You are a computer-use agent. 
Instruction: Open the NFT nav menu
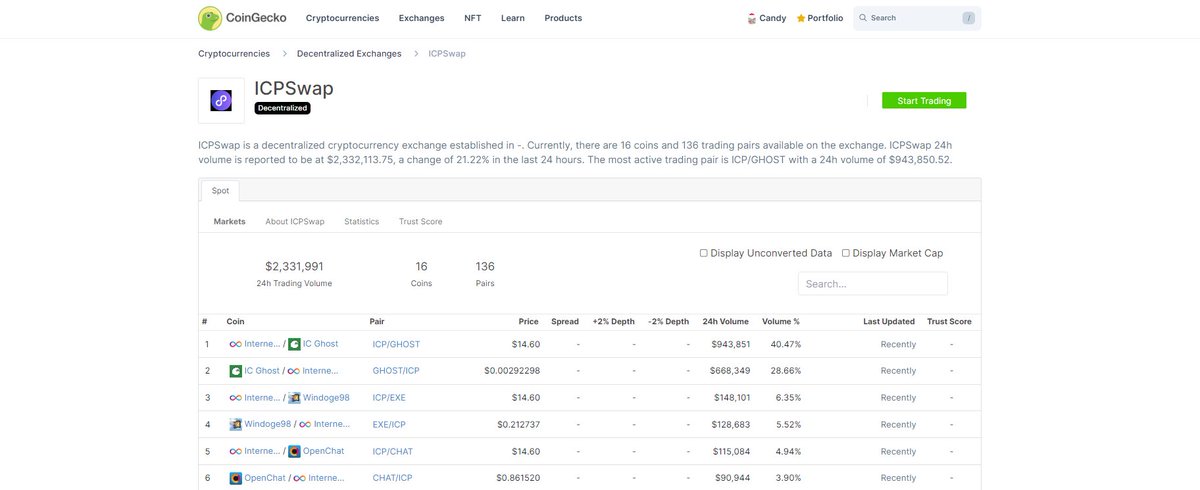(x=473, y=18)
